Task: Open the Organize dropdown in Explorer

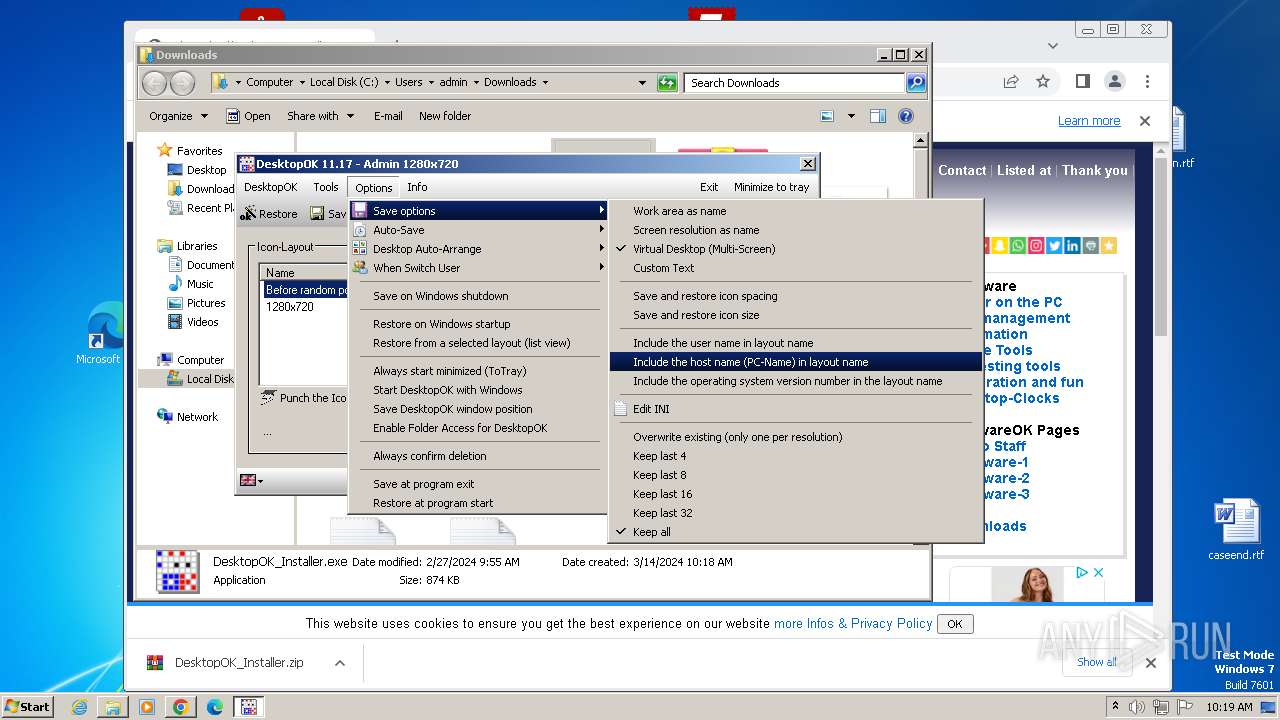Action: (x=178, y=116)
